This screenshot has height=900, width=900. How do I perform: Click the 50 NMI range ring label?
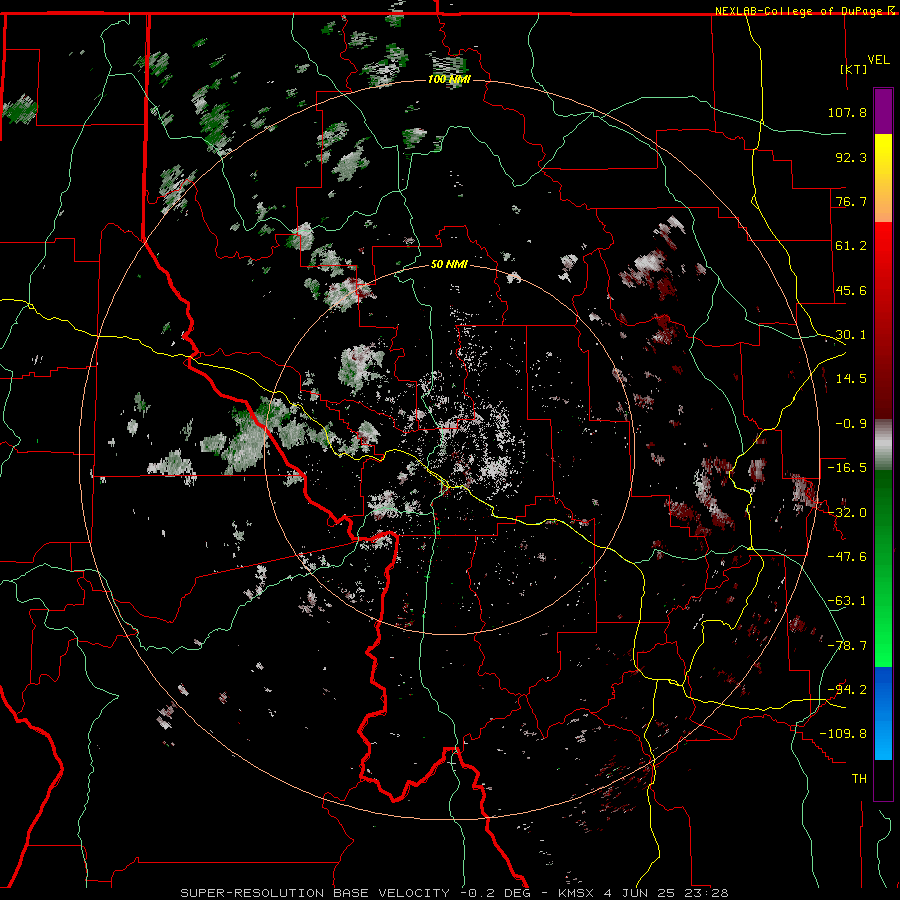click(x=449, y=264)
